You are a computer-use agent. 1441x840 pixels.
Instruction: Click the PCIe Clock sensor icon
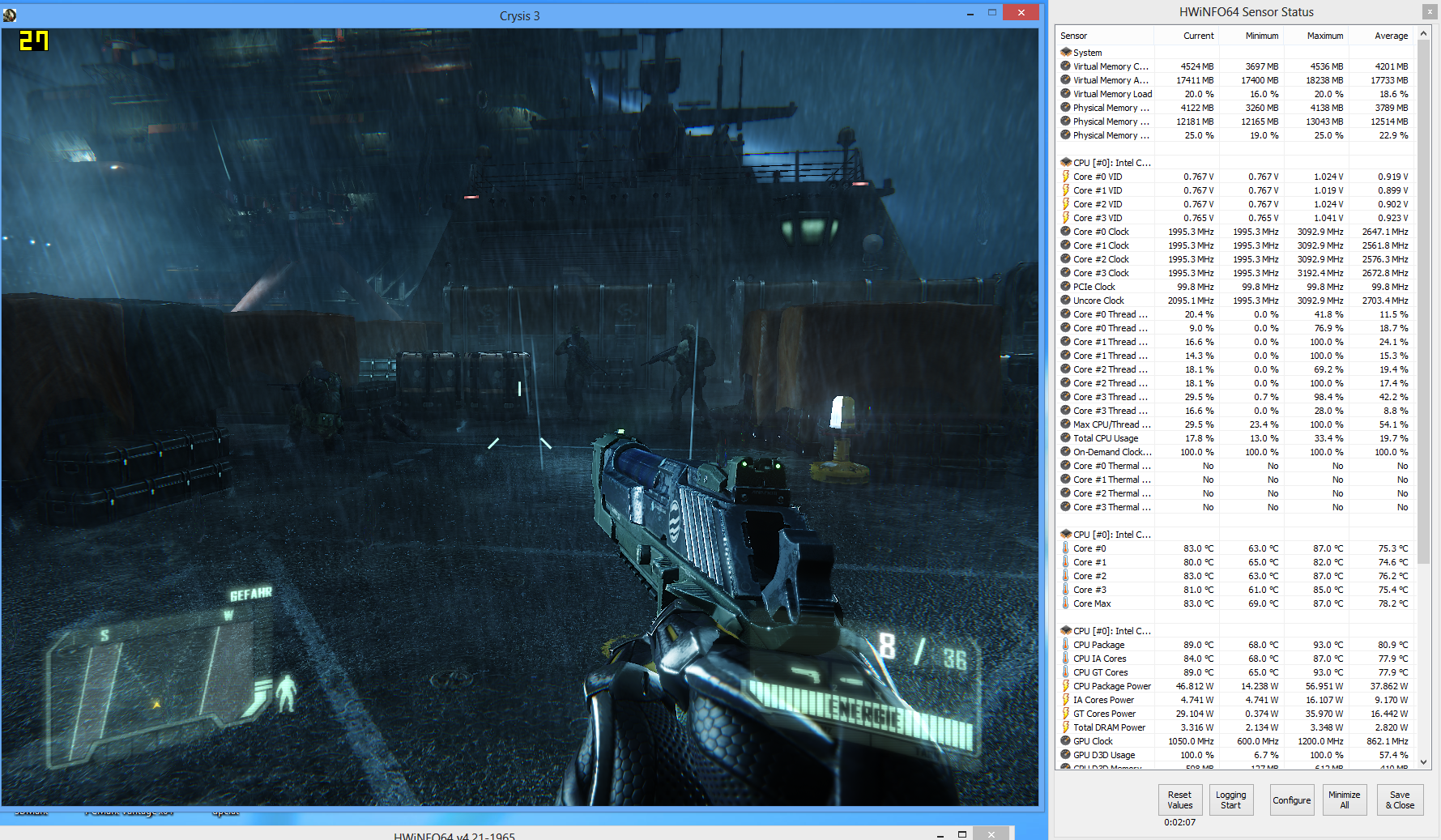[1066, 286]
